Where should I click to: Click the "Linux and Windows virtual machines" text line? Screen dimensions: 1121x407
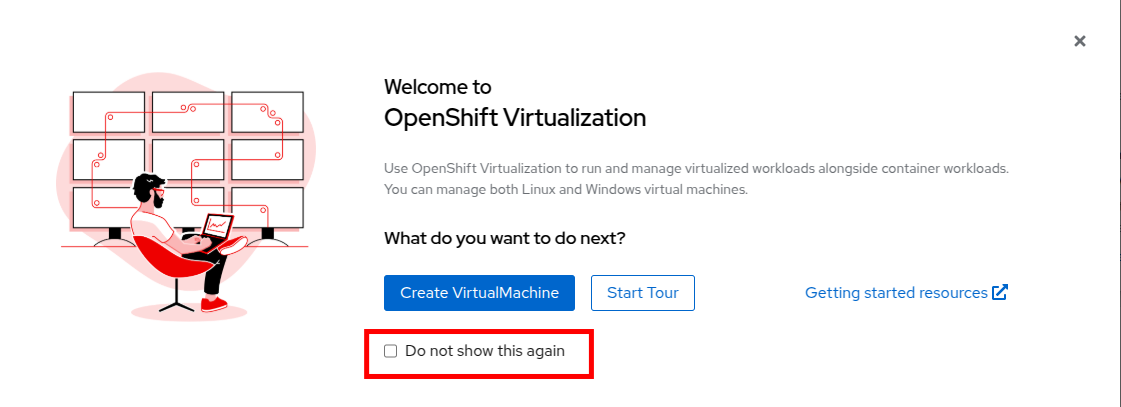[565, 189]
